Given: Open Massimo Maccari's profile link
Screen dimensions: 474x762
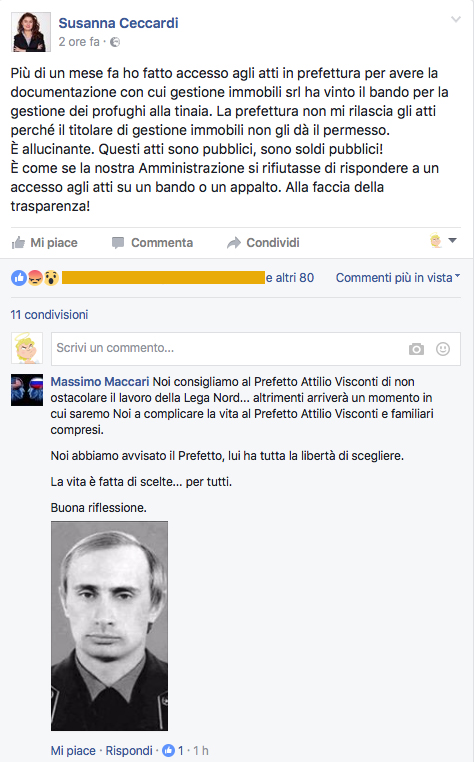Looking at the screenshot, I should click(100, 381).
